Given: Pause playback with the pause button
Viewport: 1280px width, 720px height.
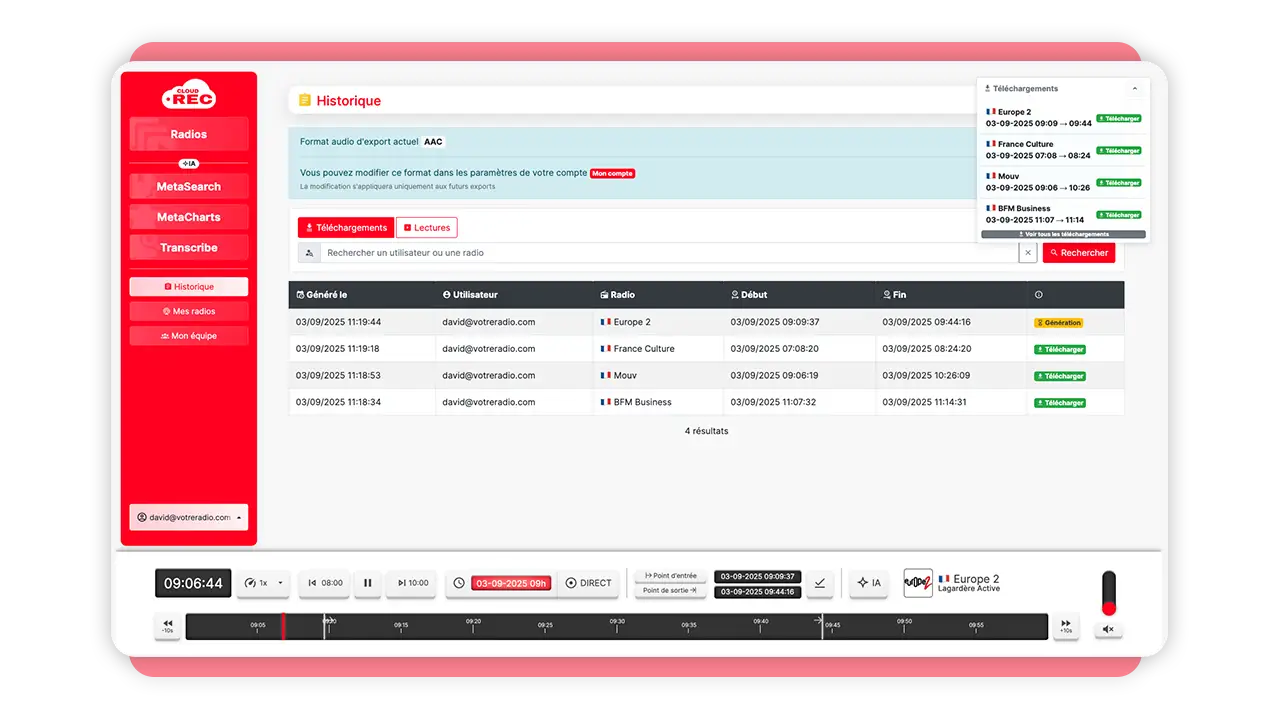Looking at the screenshot, I should click(367, 583).
